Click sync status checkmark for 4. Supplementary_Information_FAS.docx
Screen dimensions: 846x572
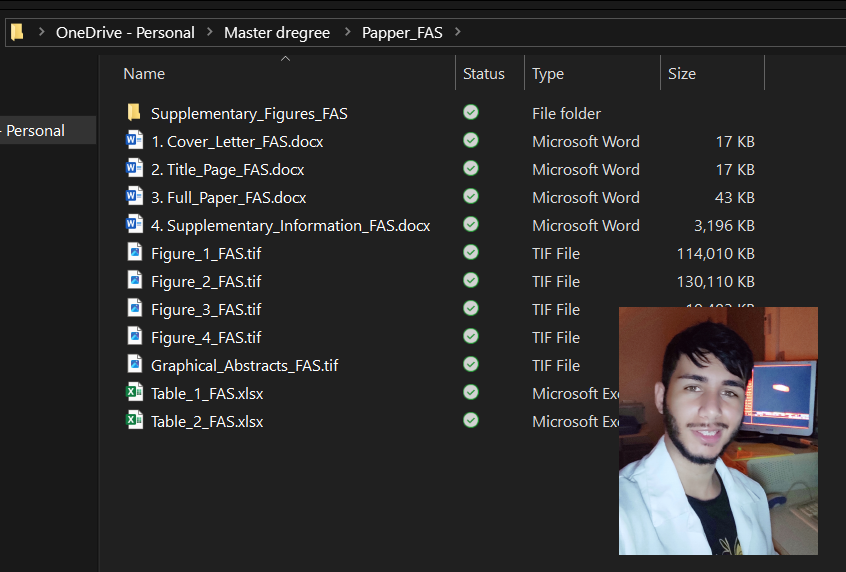point(471,224)
